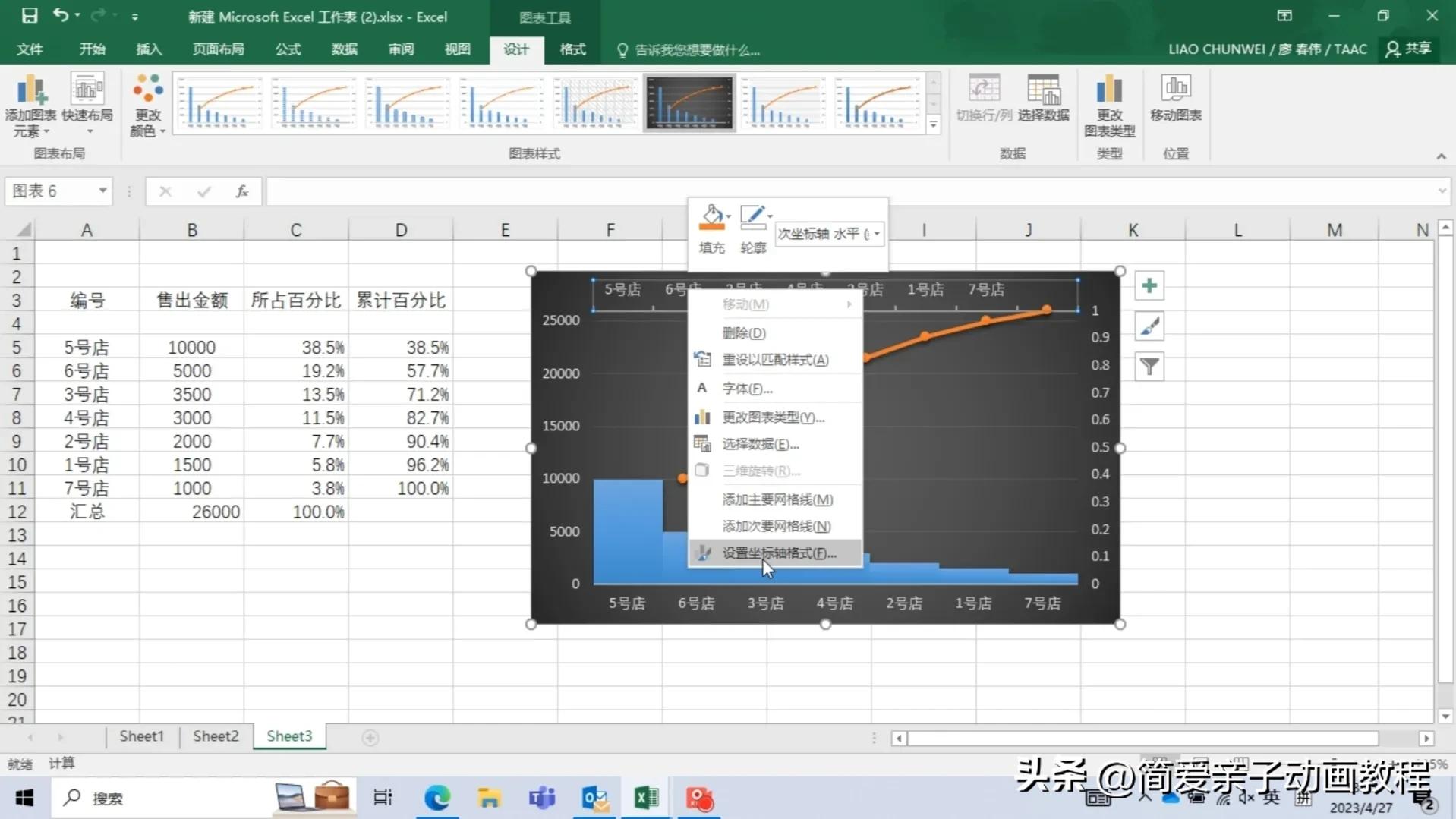
Task: Switch to the 开始 ribbon tab
Action: (92, 49)
